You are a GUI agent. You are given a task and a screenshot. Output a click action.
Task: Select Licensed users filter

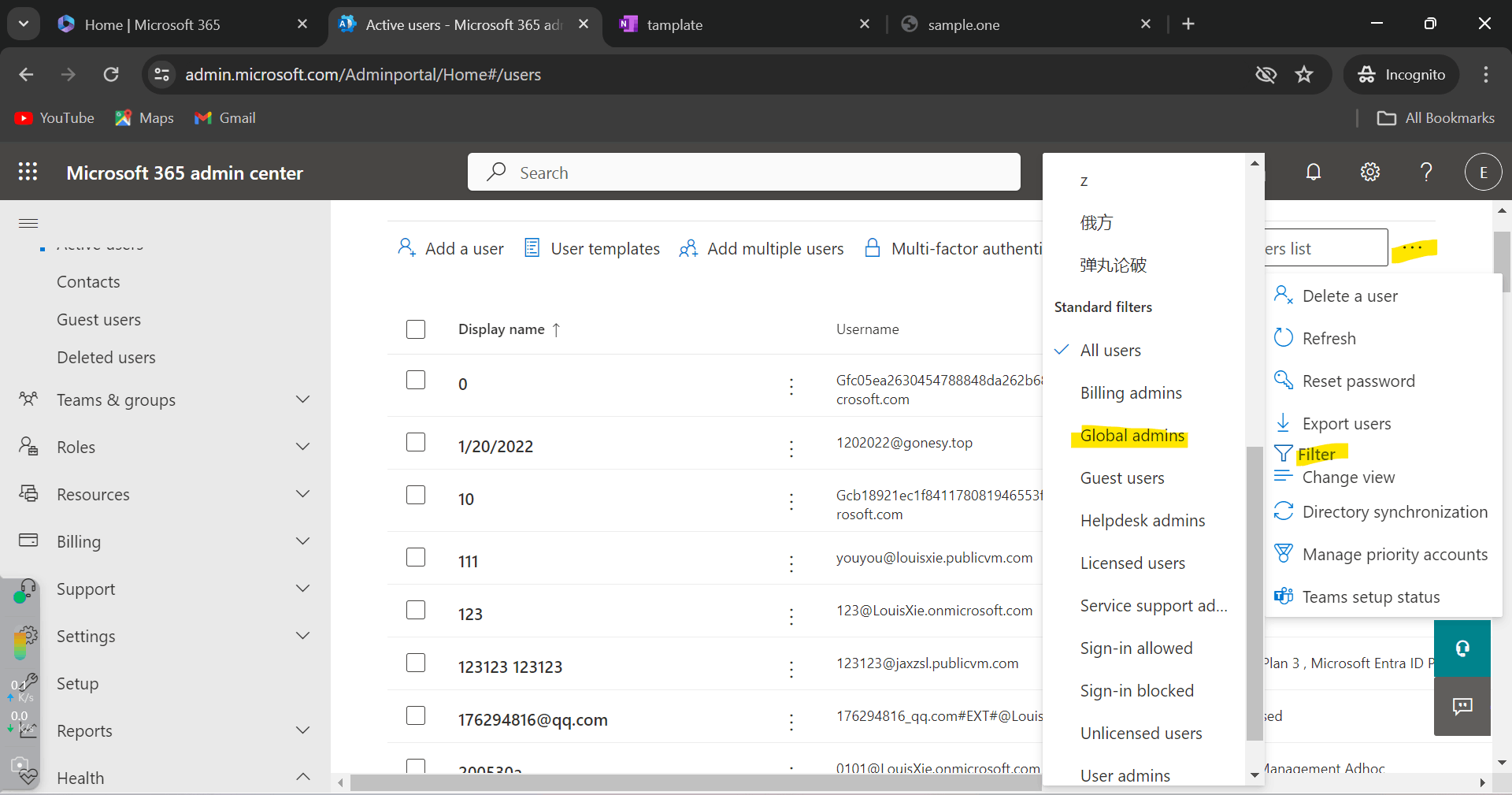1132,563
